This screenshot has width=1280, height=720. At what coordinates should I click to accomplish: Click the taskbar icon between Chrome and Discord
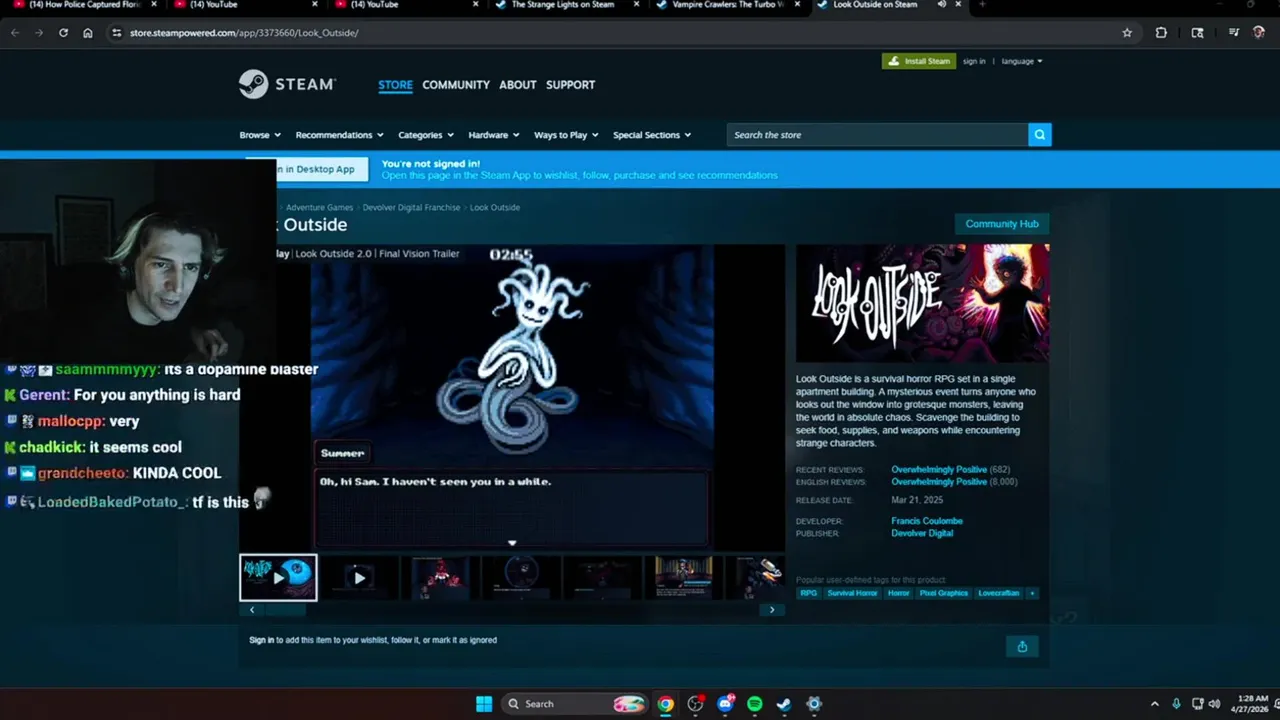tap(696, 704)
